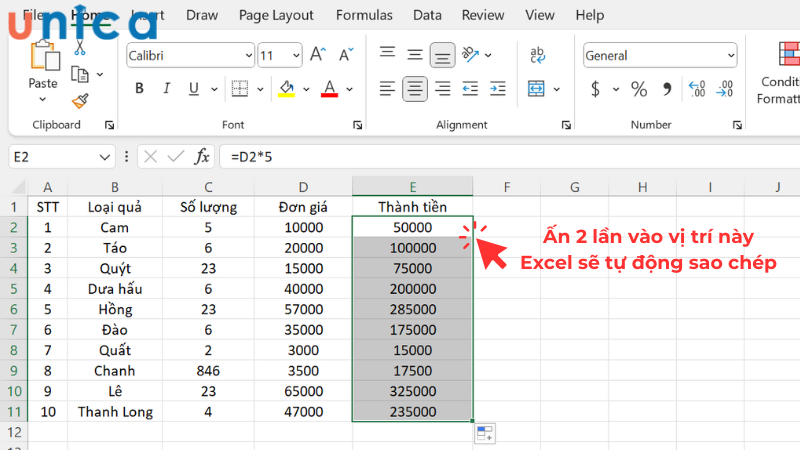Align text right
800x450 pixels.
442,89
